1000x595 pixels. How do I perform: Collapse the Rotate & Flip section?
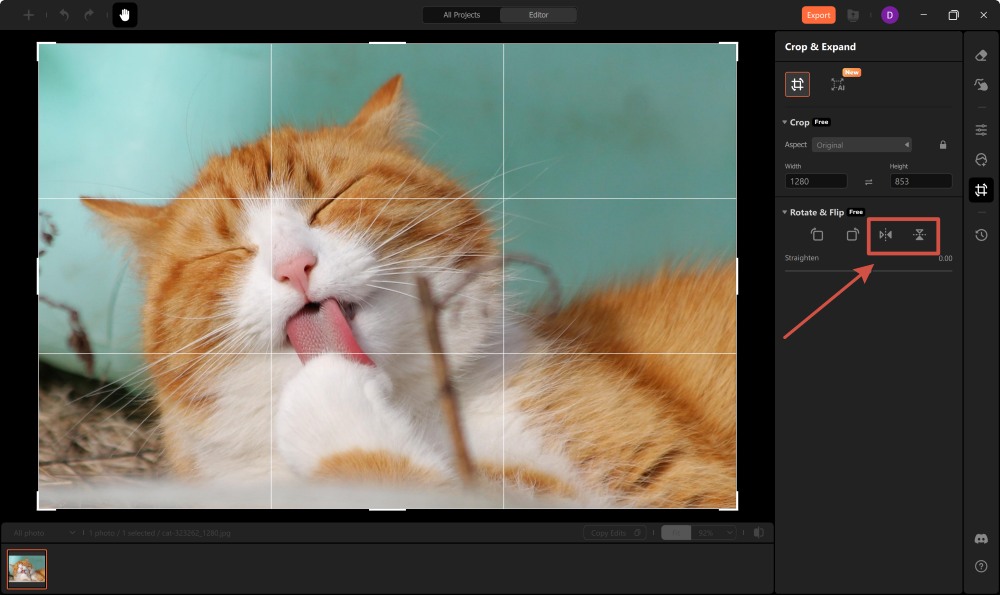786,212
